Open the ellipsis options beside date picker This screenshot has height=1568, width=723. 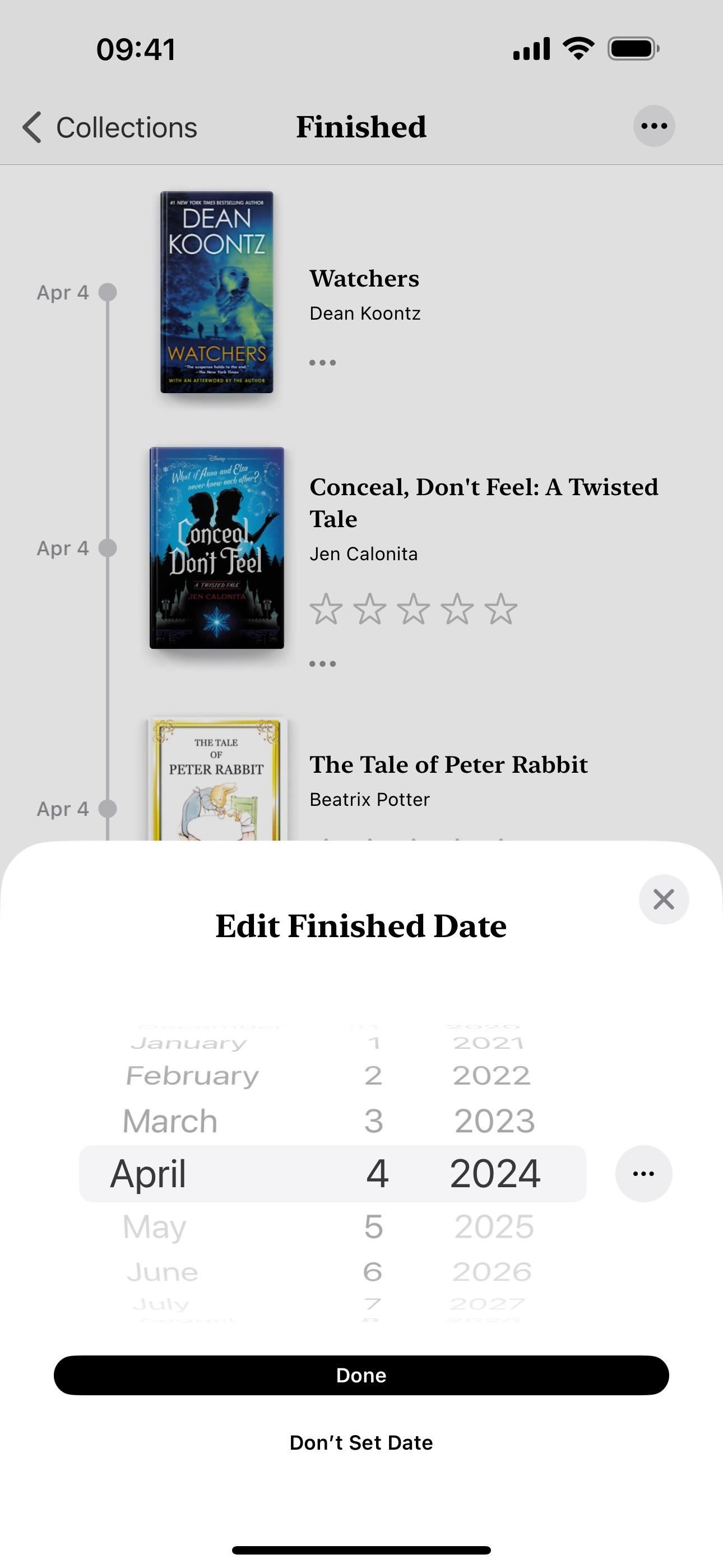click(643, 1173)
